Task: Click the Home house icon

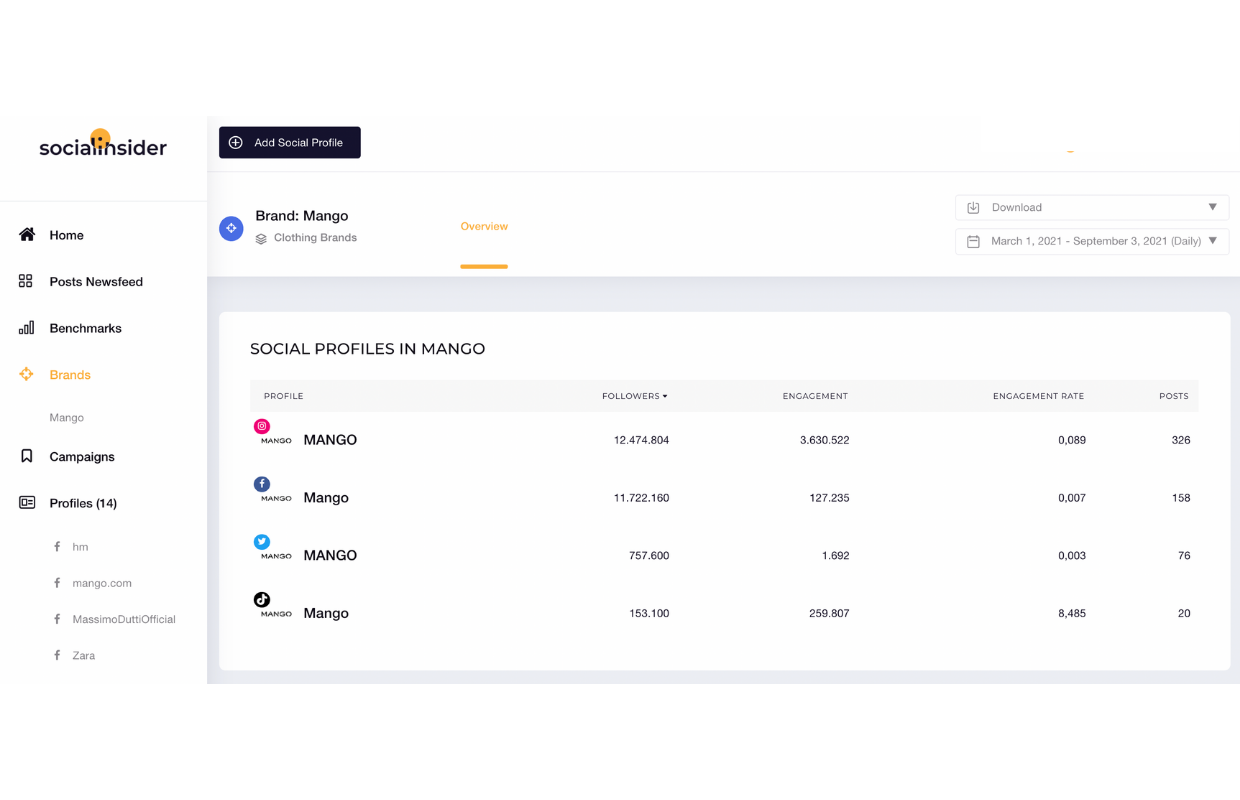Action: tap(27, 235)
